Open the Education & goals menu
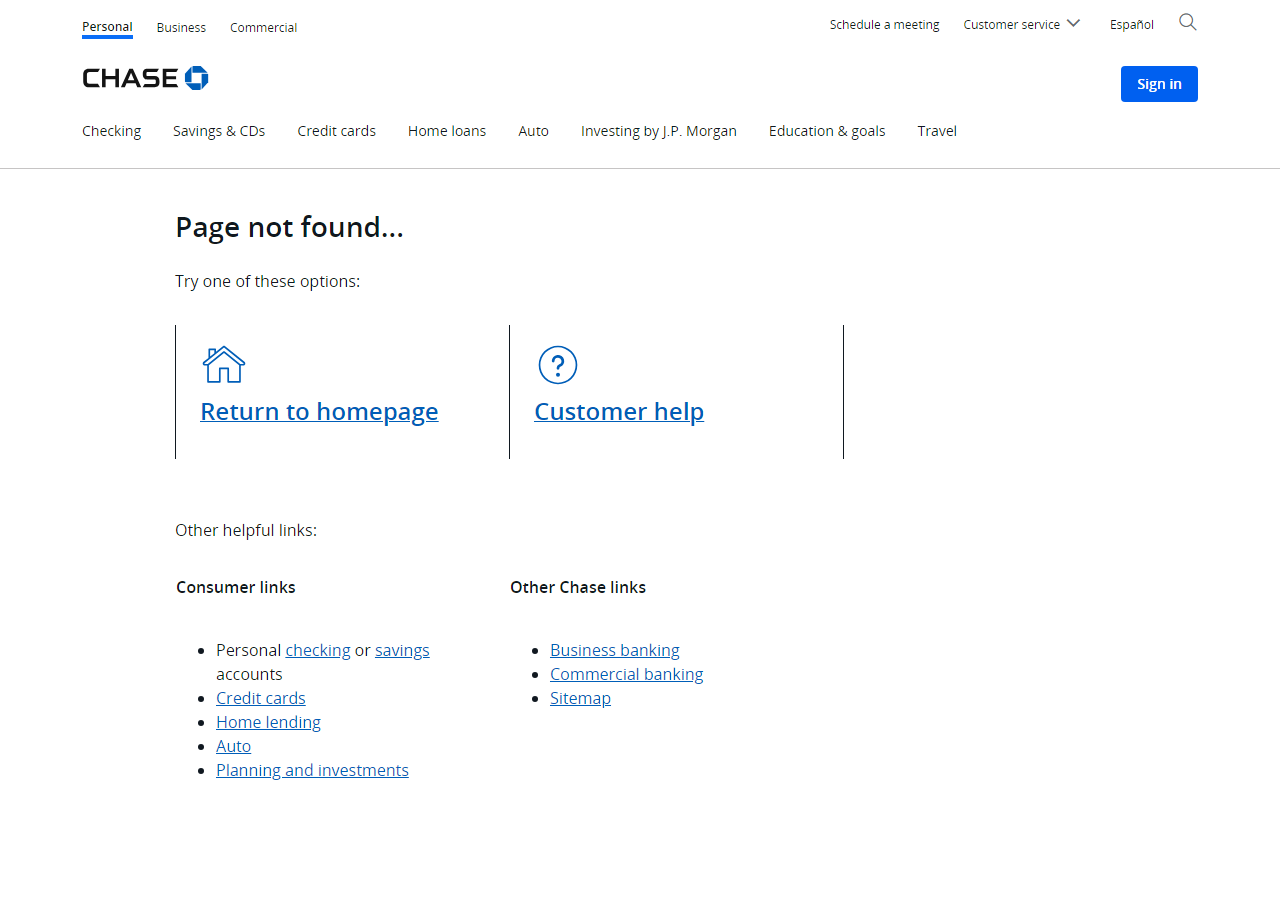The image size is (1280, 900). pyautogui.click(x=827, y=131)
